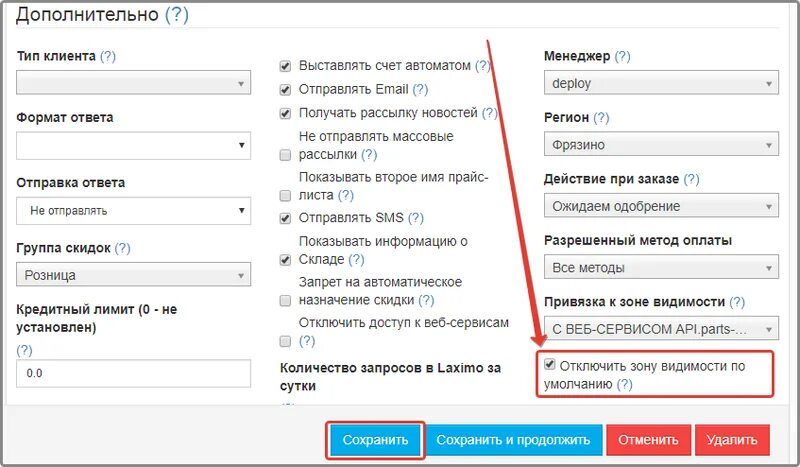
Task: Open help icon for Отправлять Email
Action: click(420, 89)
